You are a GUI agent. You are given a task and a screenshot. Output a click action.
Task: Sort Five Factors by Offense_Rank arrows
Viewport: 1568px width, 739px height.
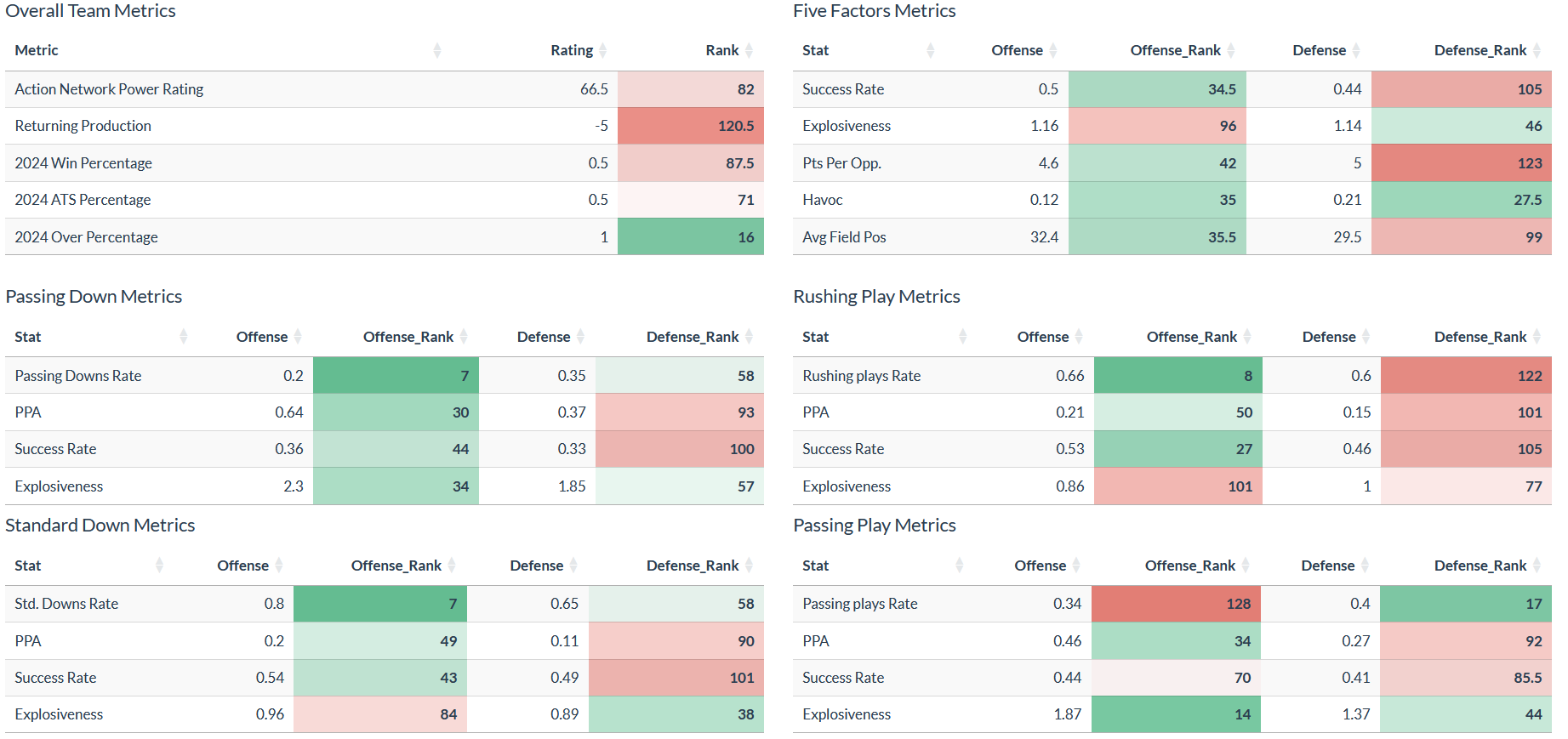pos(1231,51)
